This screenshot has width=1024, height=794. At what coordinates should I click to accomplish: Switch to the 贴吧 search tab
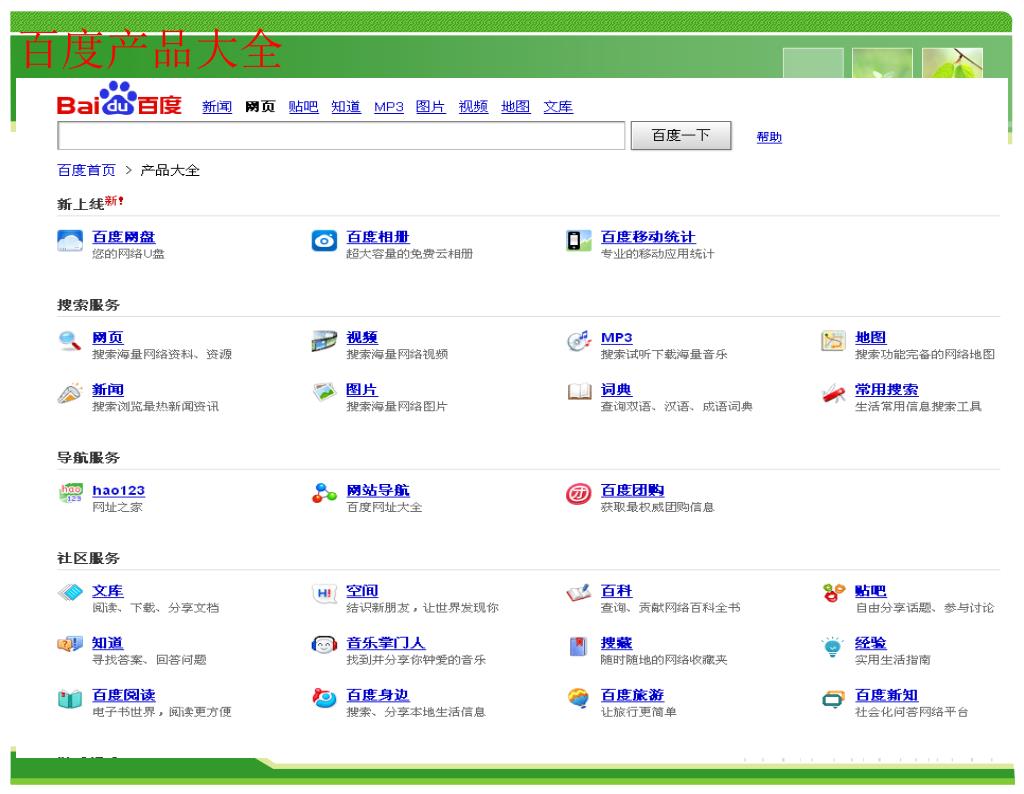[x=303, y=106]
